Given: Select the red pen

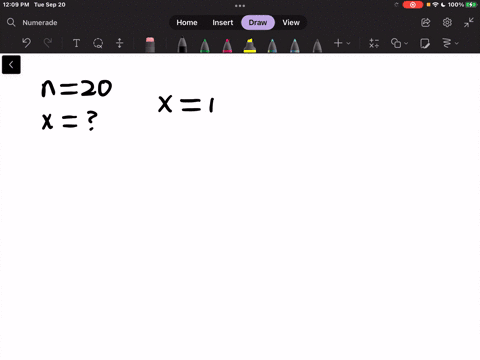Looking at the screenshot, I should 227,45.
